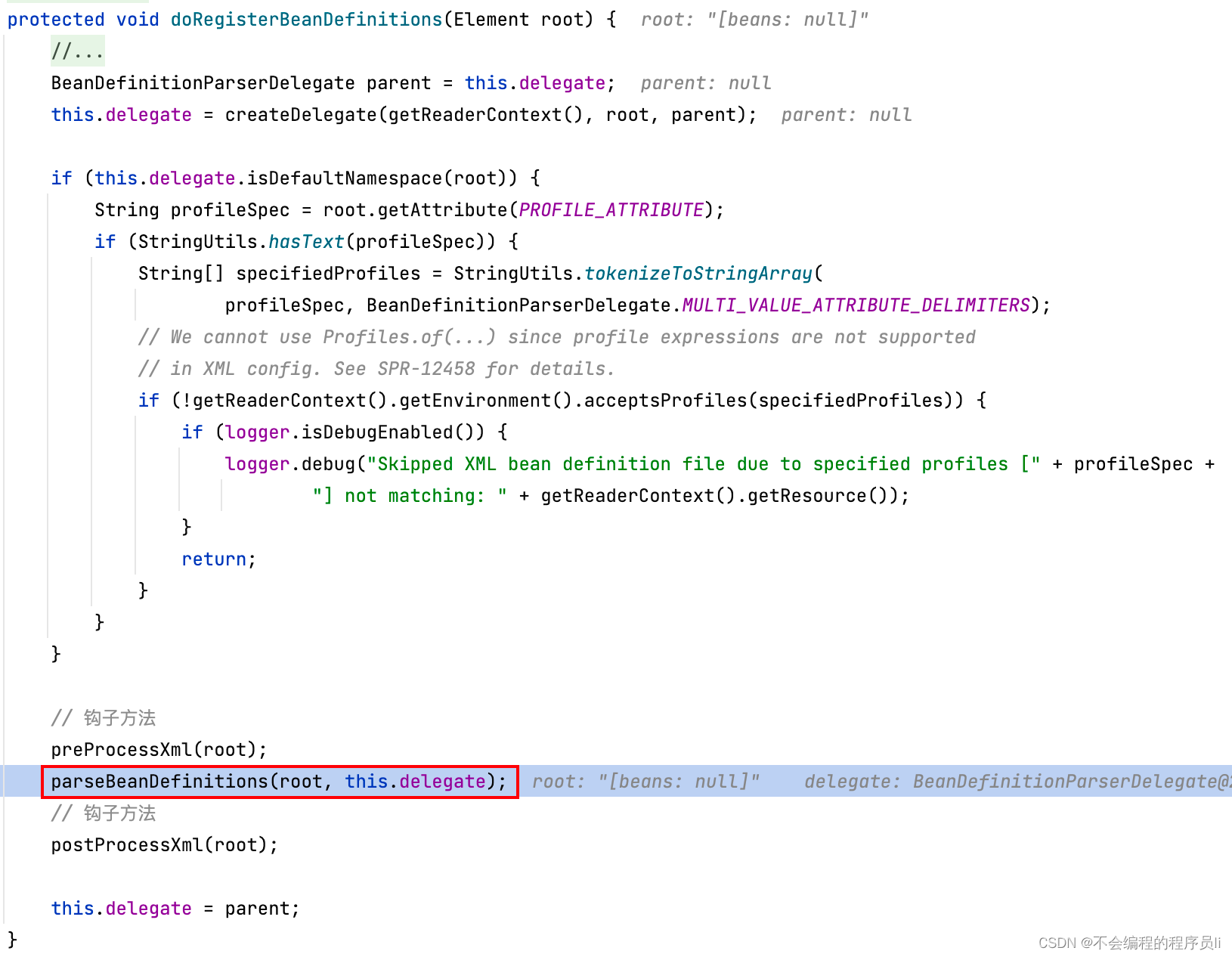Click the return statement
This screenshot has width=1232, height=957.
218,559
